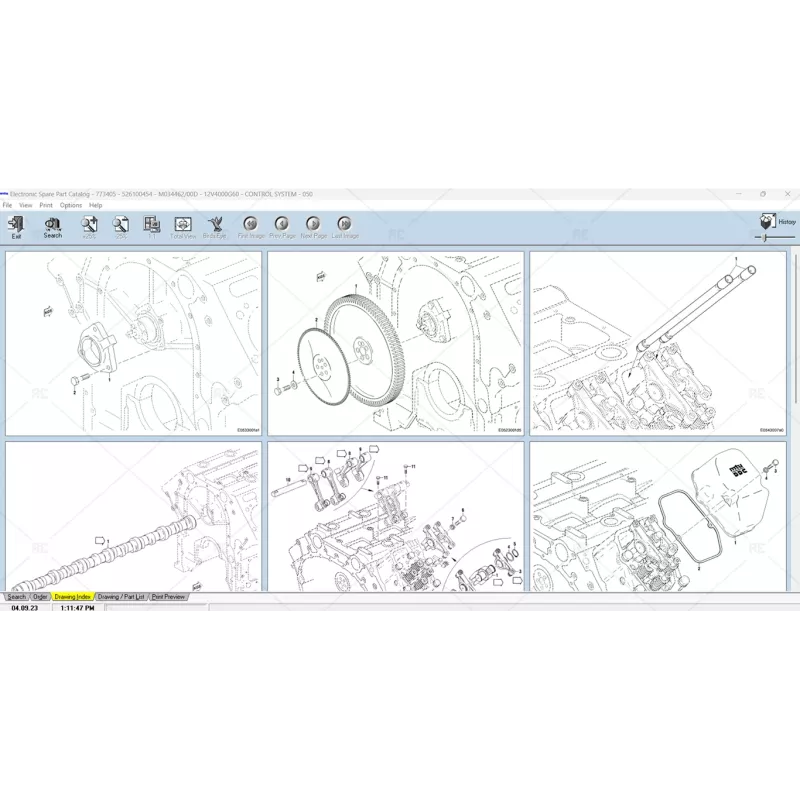Switch to the Drawing / Part List tab

coord(121,596)
